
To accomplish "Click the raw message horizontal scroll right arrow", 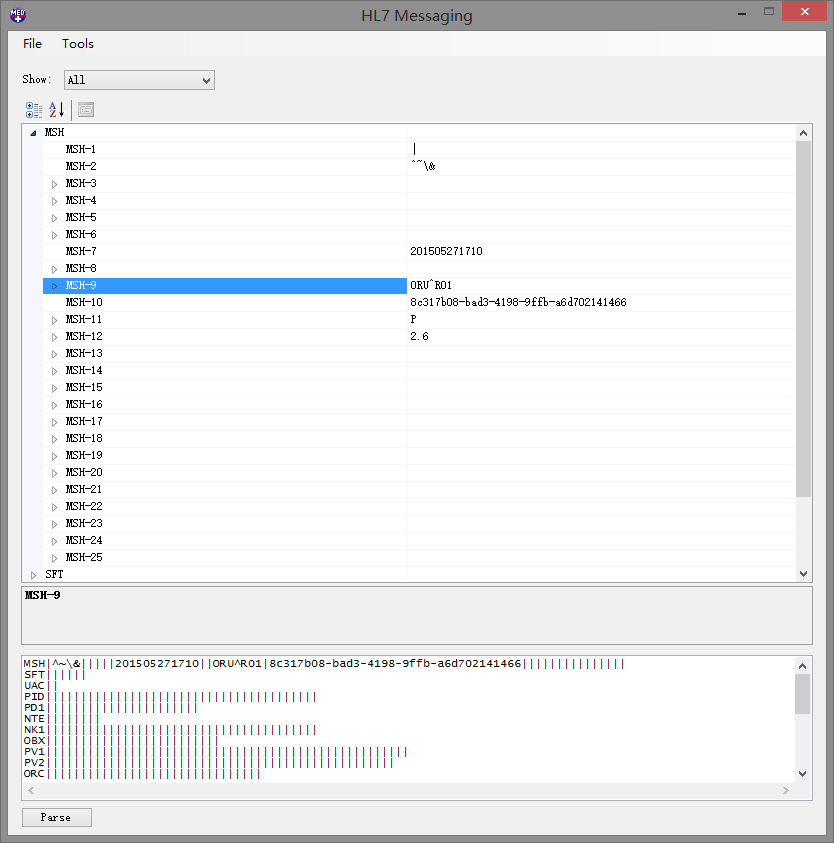I will coord(787,791).
